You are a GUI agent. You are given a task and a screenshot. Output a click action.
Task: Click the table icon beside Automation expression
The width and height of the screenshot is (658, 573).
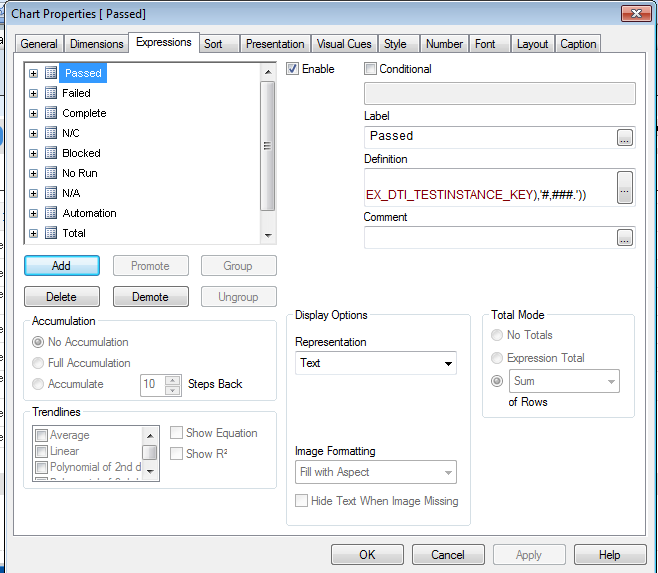pyautogui.click(x=51, y=213)
